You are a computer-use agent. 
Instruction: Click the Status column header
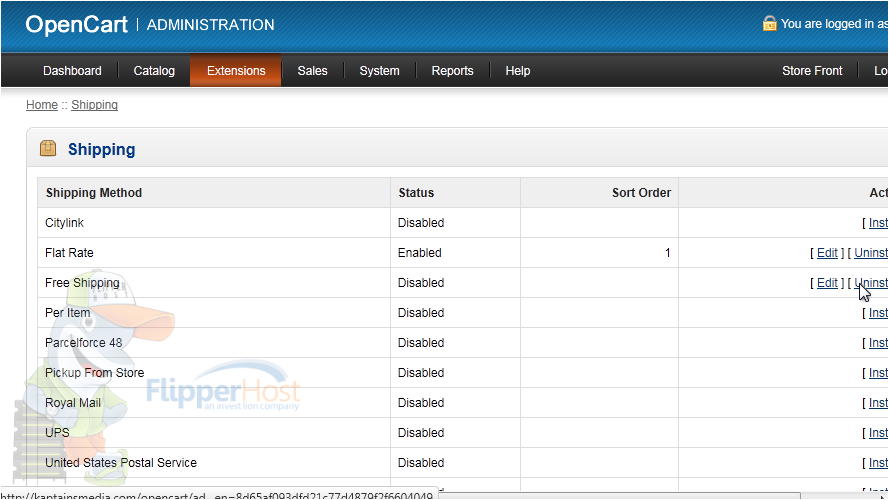416,193
